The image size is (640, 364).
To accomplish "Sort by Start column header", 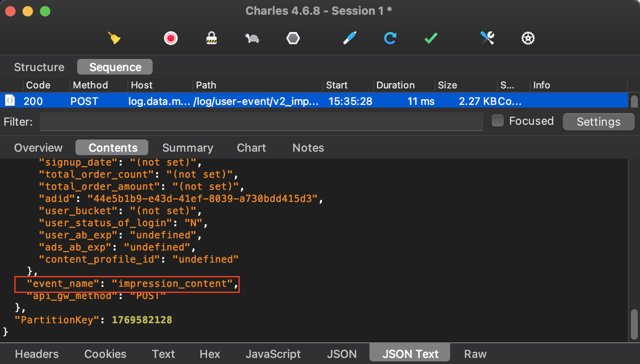I will tap(336, 85).
